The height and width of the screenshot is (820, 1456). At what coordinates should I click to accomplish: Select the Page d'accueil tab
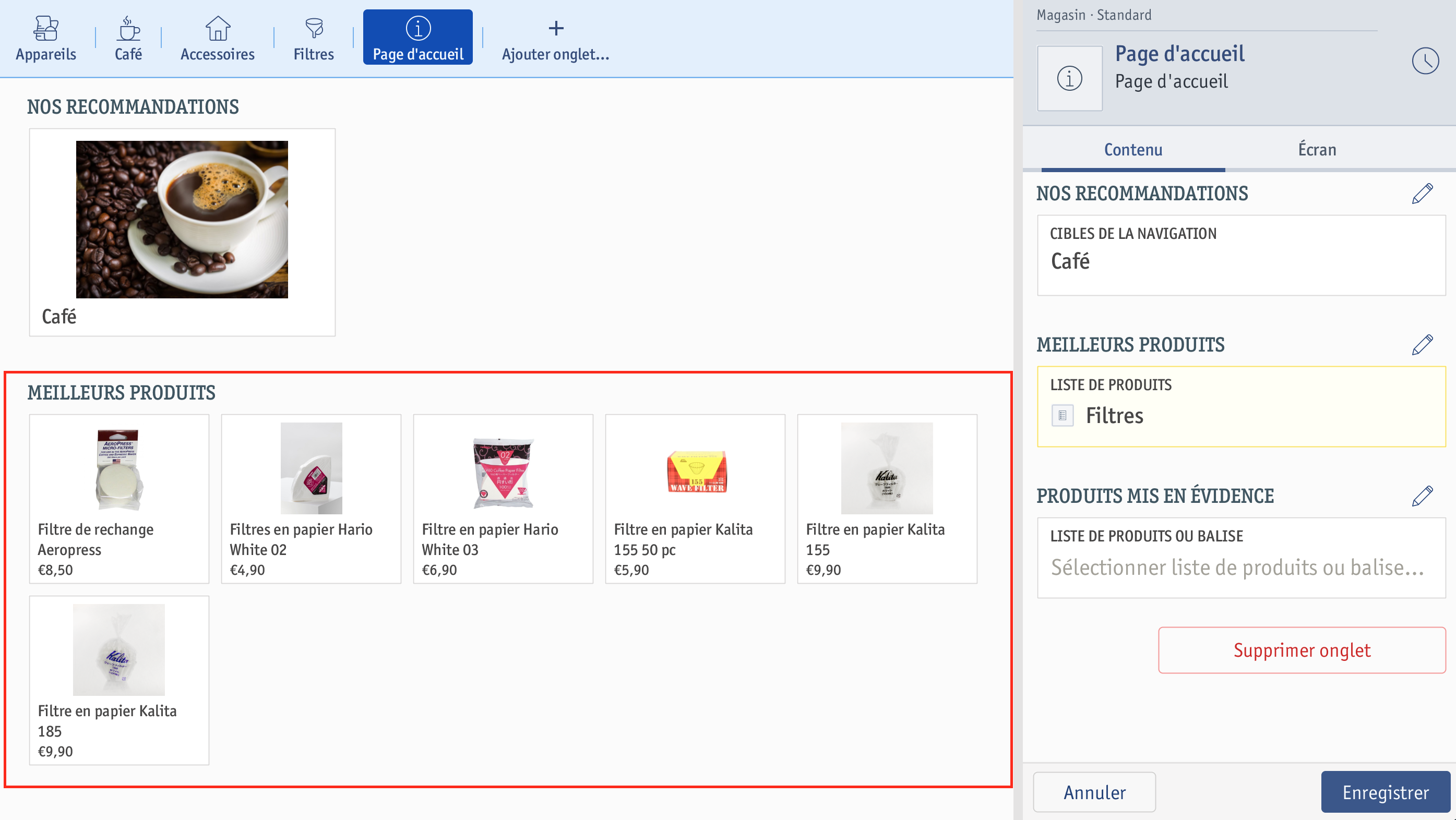(417, 38)
